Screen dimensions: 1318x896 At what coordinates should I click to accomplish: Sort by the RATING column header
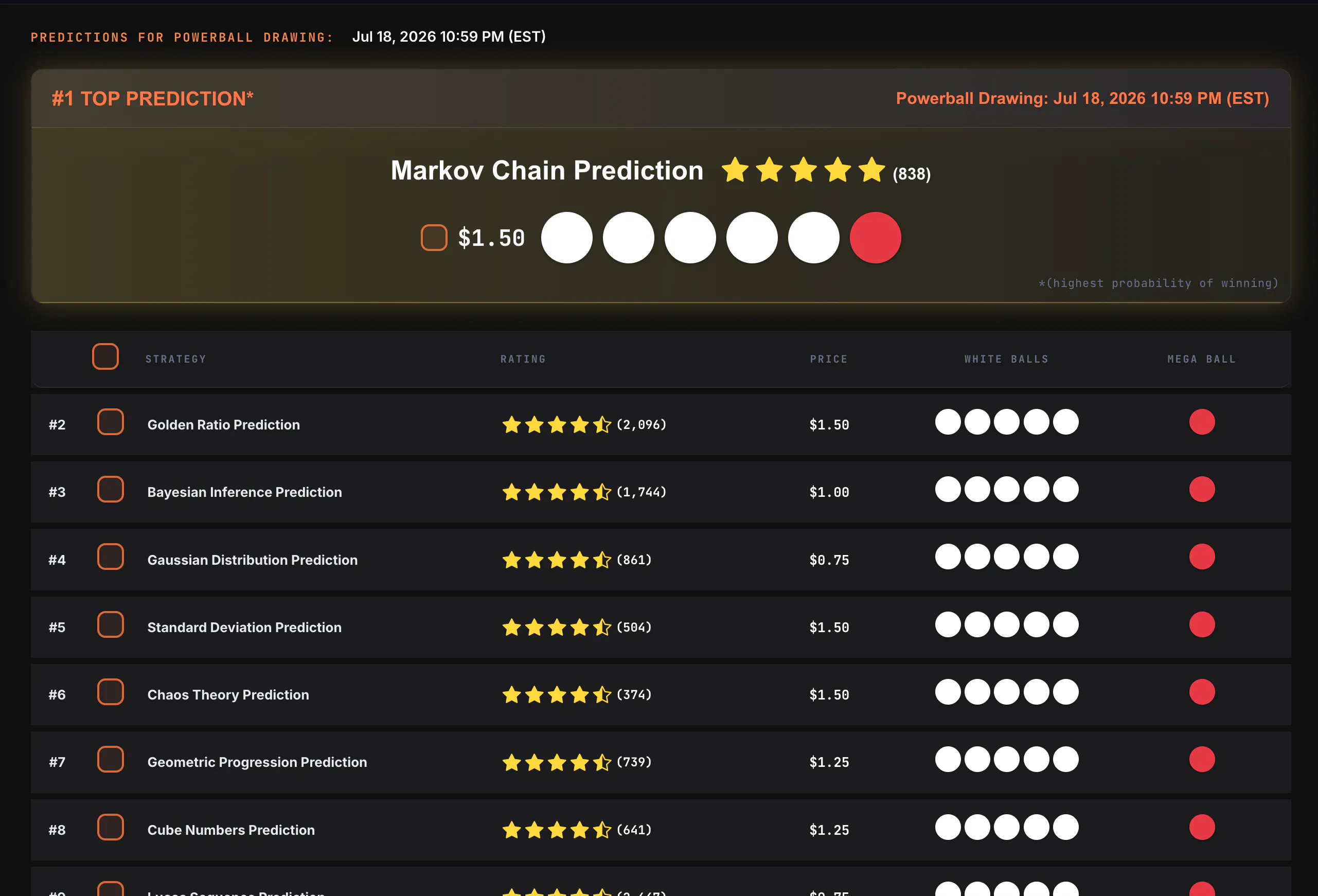[523, 359]
